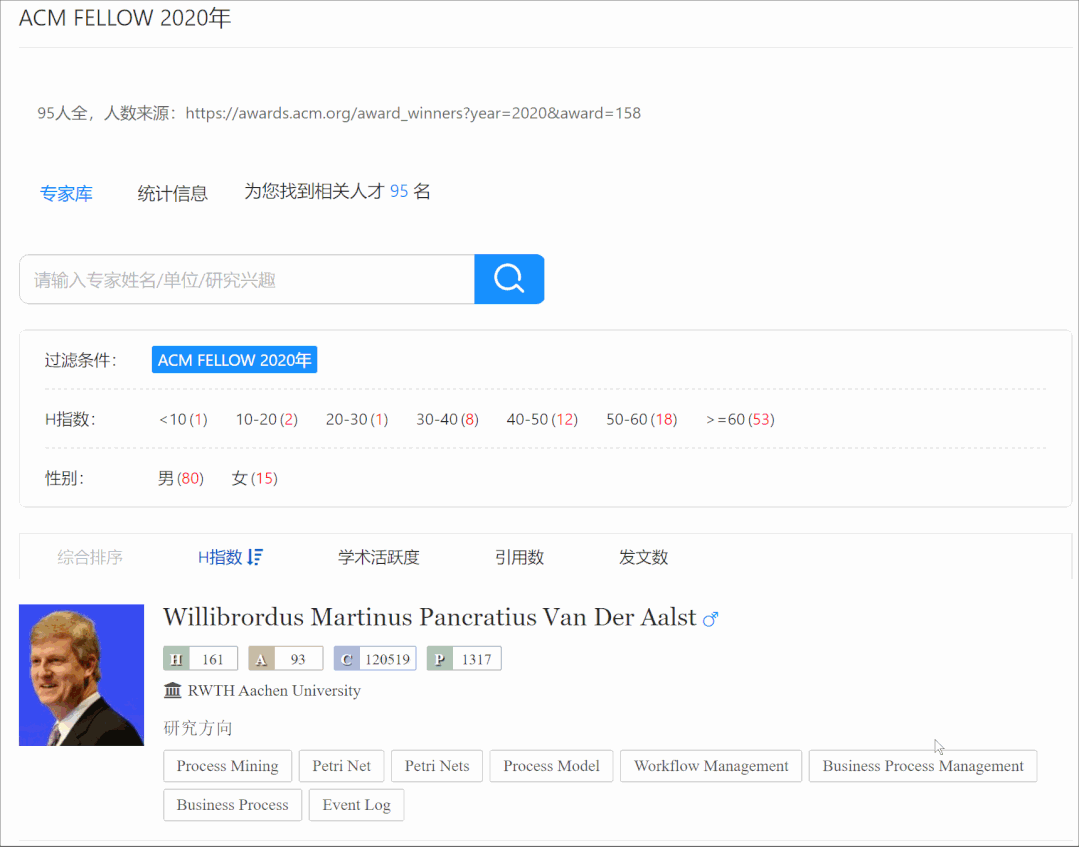Screen dimensions: 1079x847
Task: Filter H-index 50-60 range
Action: coord(641,419)
